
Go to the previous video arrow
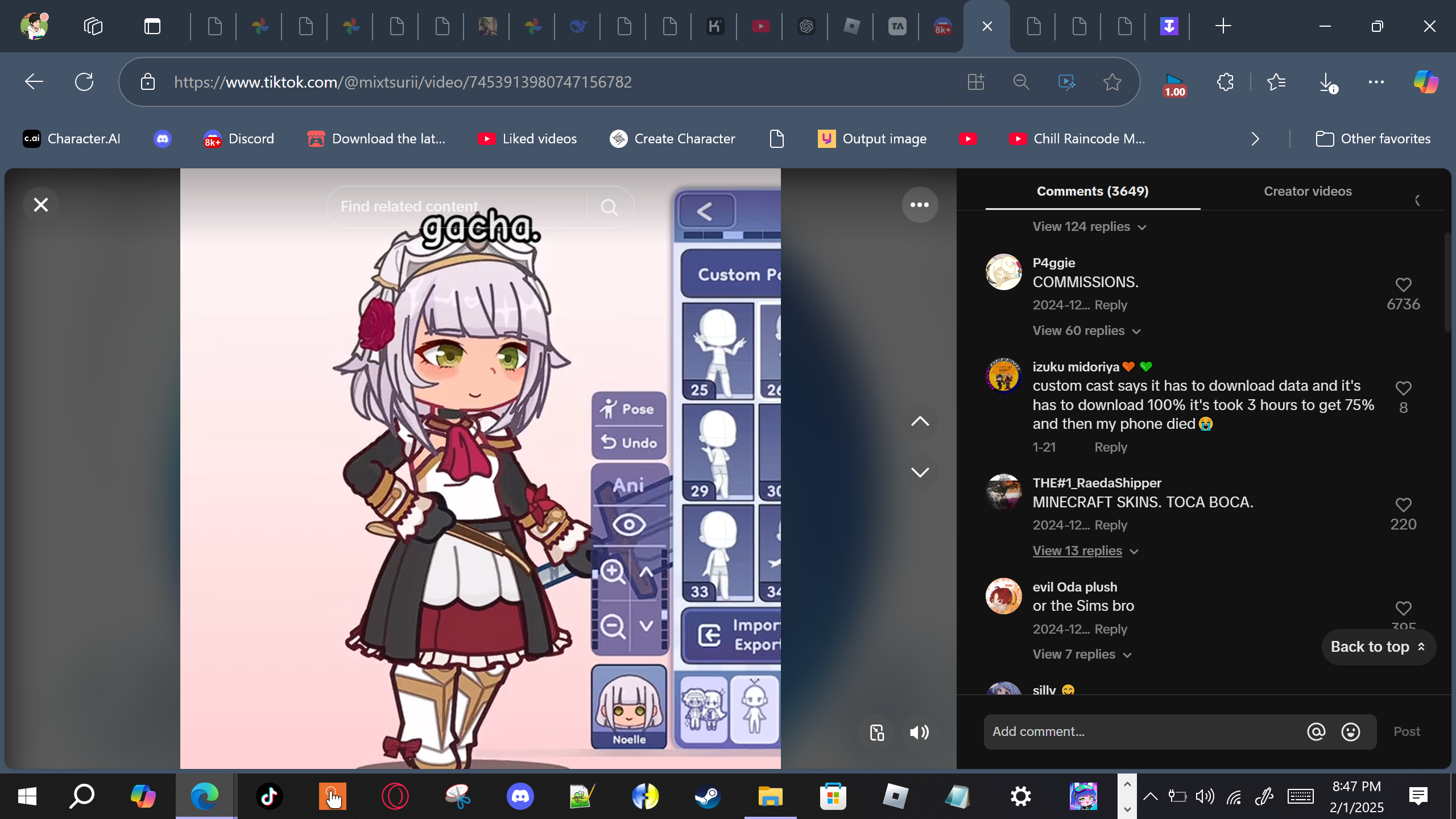click(x=919, y=421)
